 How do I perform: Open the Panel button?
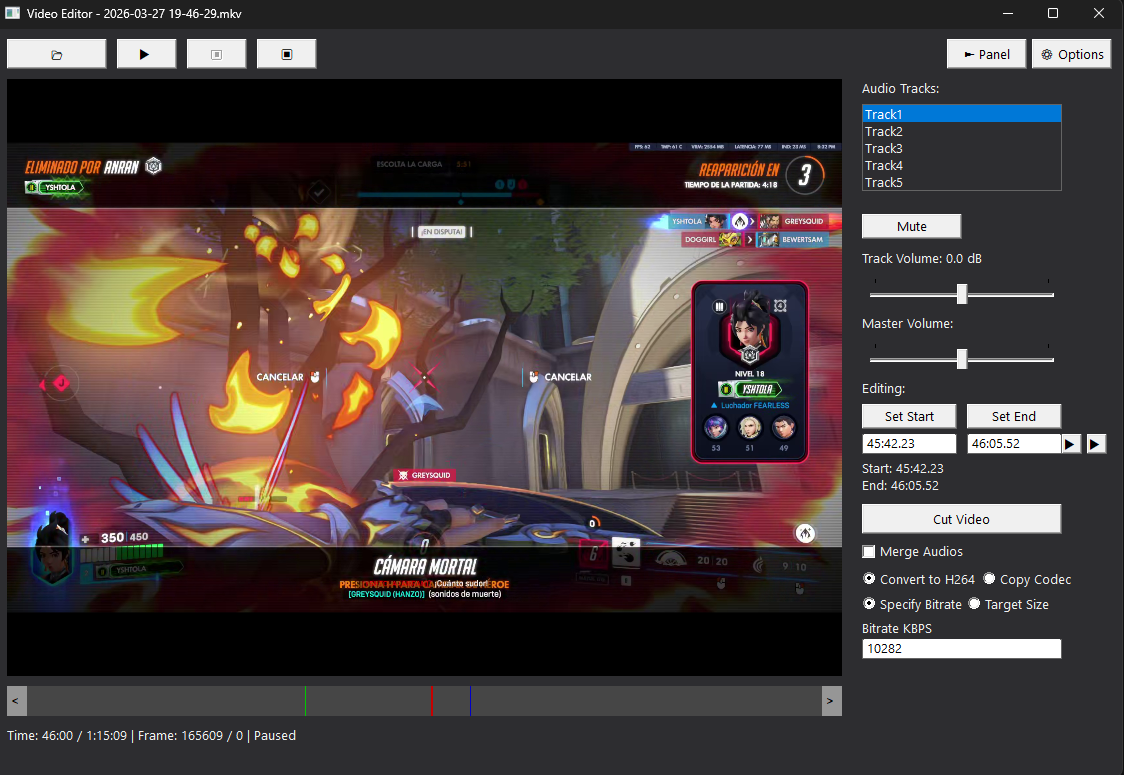click(x=986, y=54)
